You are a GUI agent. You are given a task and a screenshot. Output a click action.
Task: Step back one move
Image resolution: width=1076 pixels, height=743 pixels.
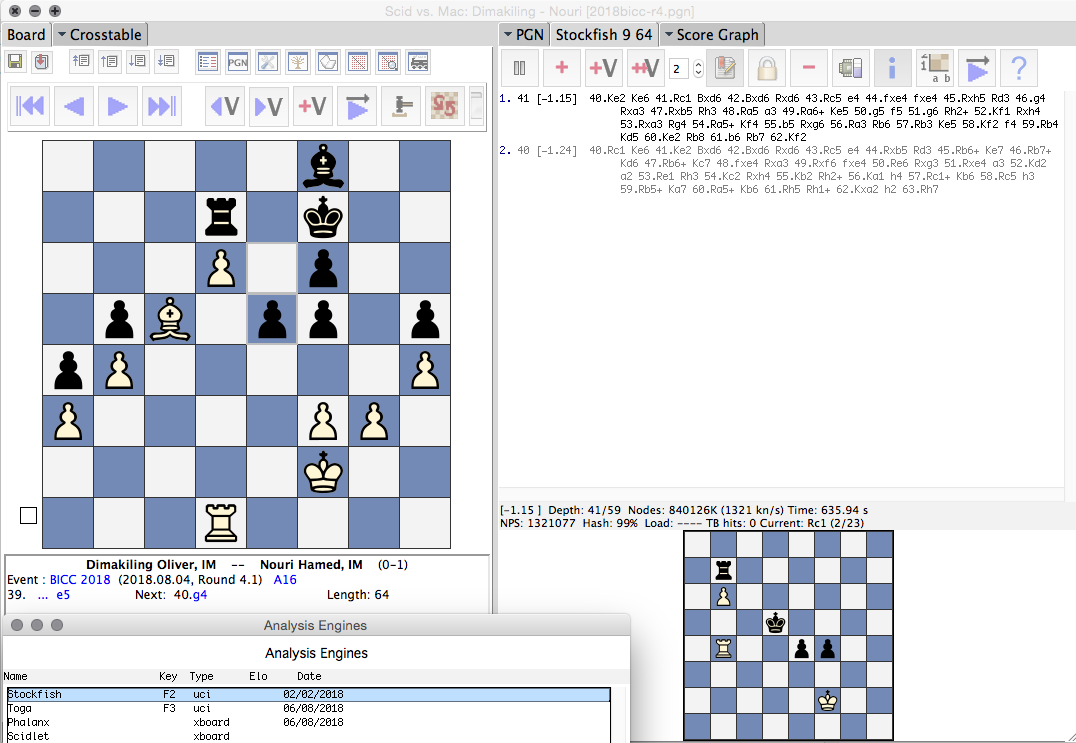[x=73, y=106]
